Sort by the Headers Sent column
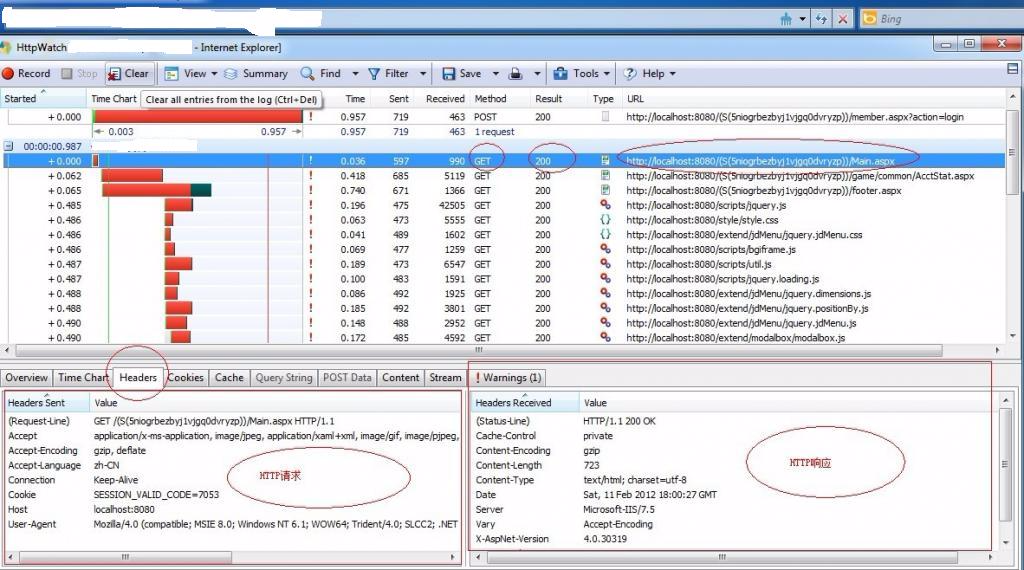Screen dimensions: 1024x570 coord(46,402)
